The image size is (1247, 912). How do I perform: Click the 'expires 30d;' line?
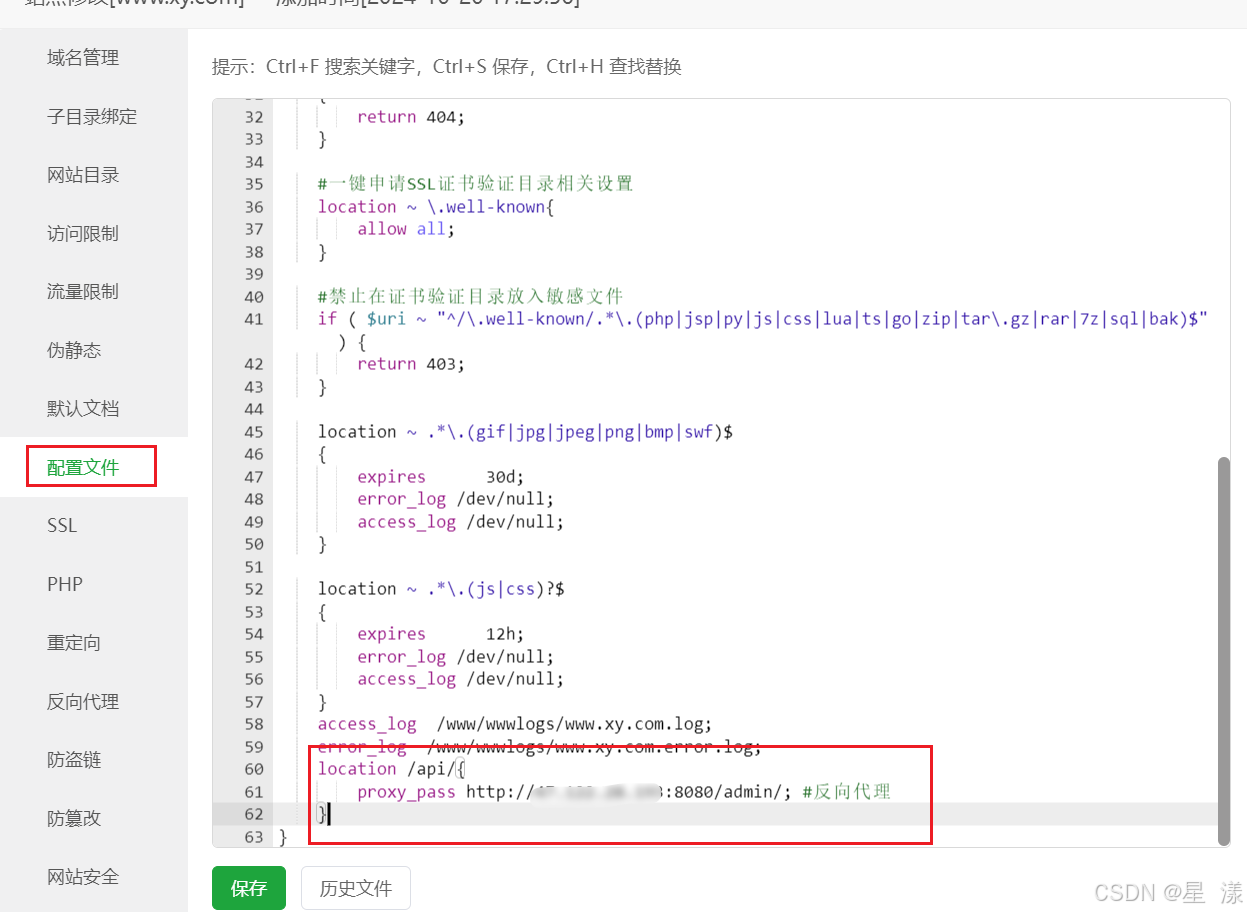click(x=441, y=477)
